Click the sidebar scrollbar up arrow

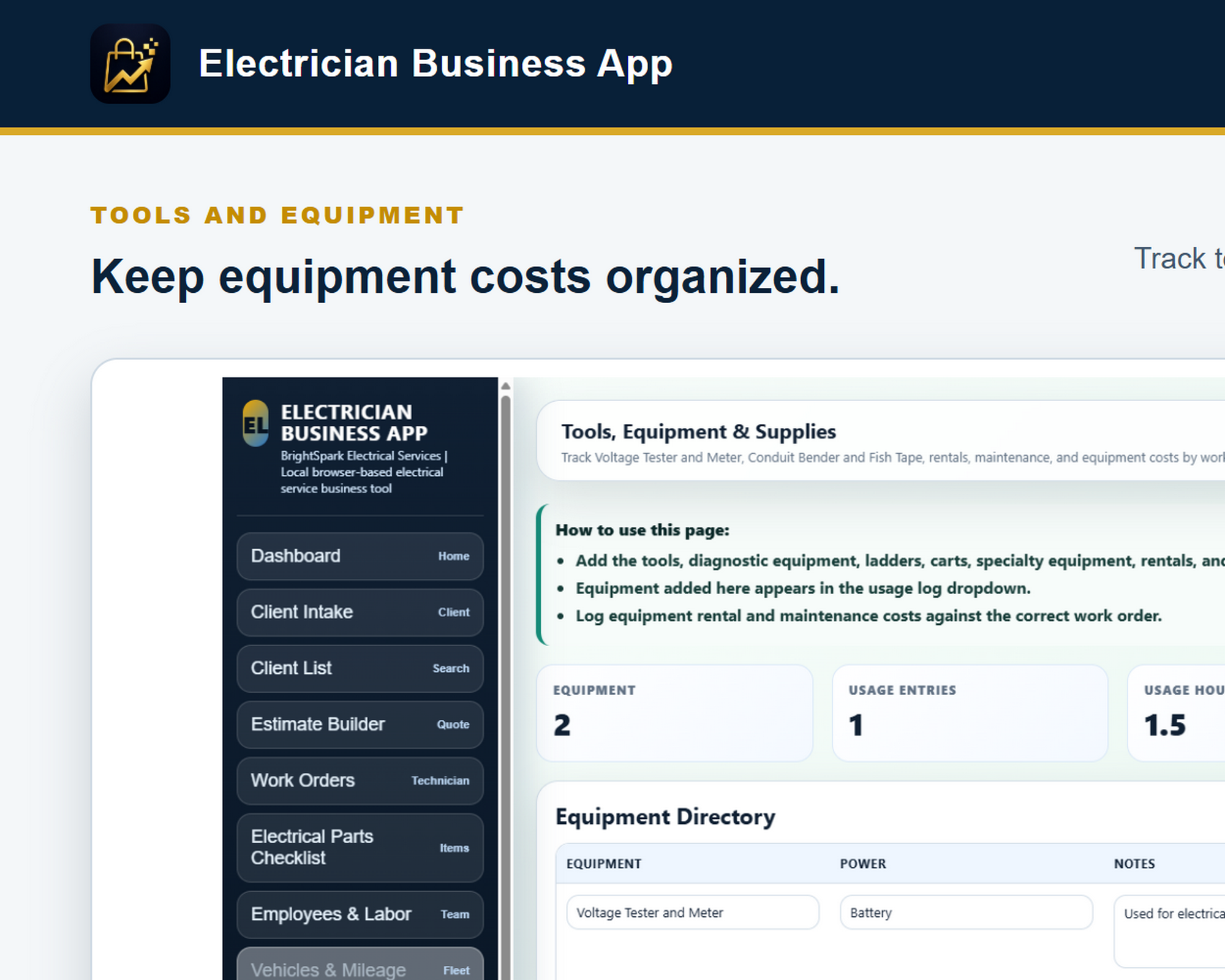coord(505,386)
